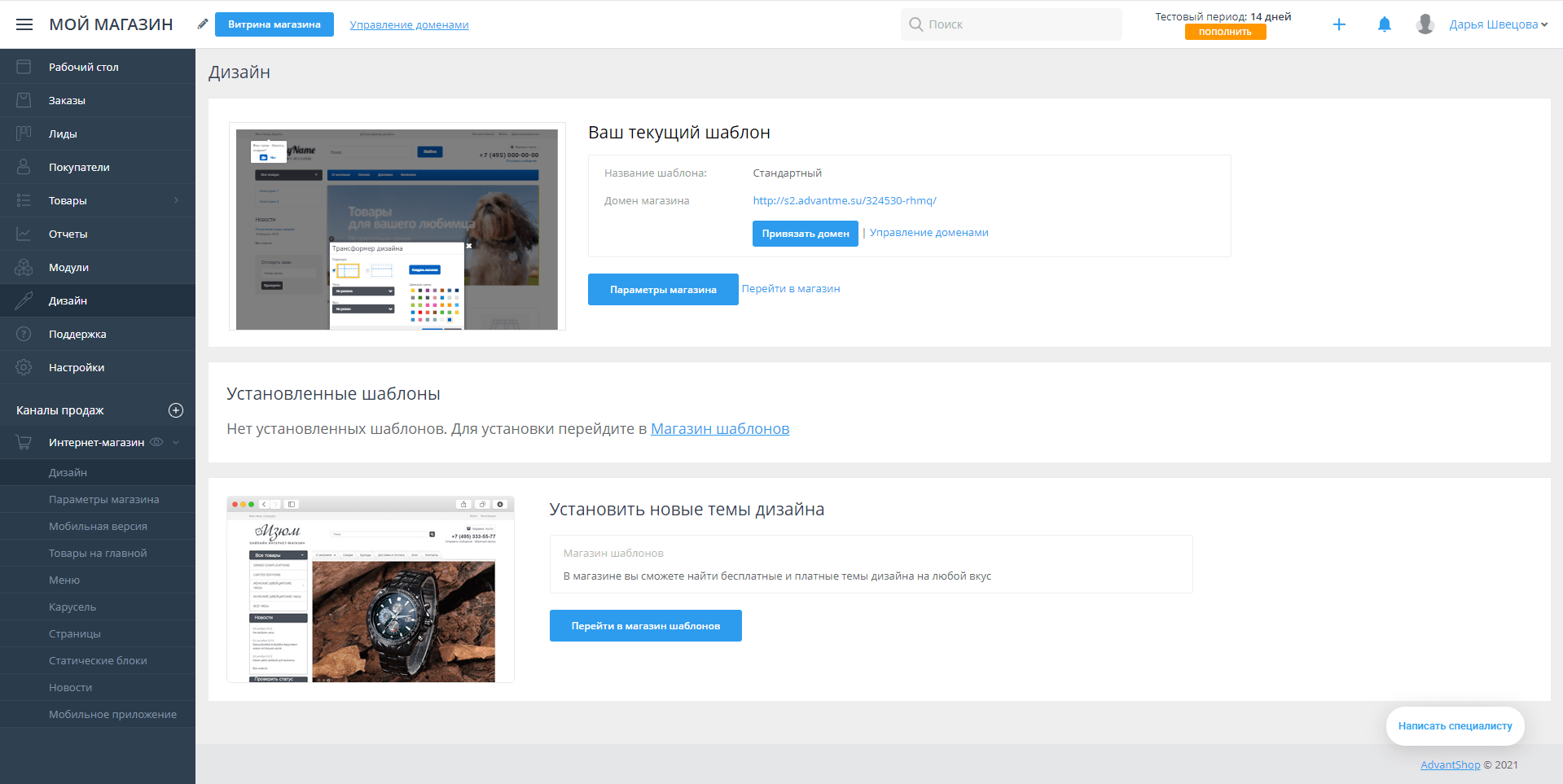This screenshot has width=1563, height=784.
Task: Follow the Магазин шаблонов link
Action: (719, 429)
